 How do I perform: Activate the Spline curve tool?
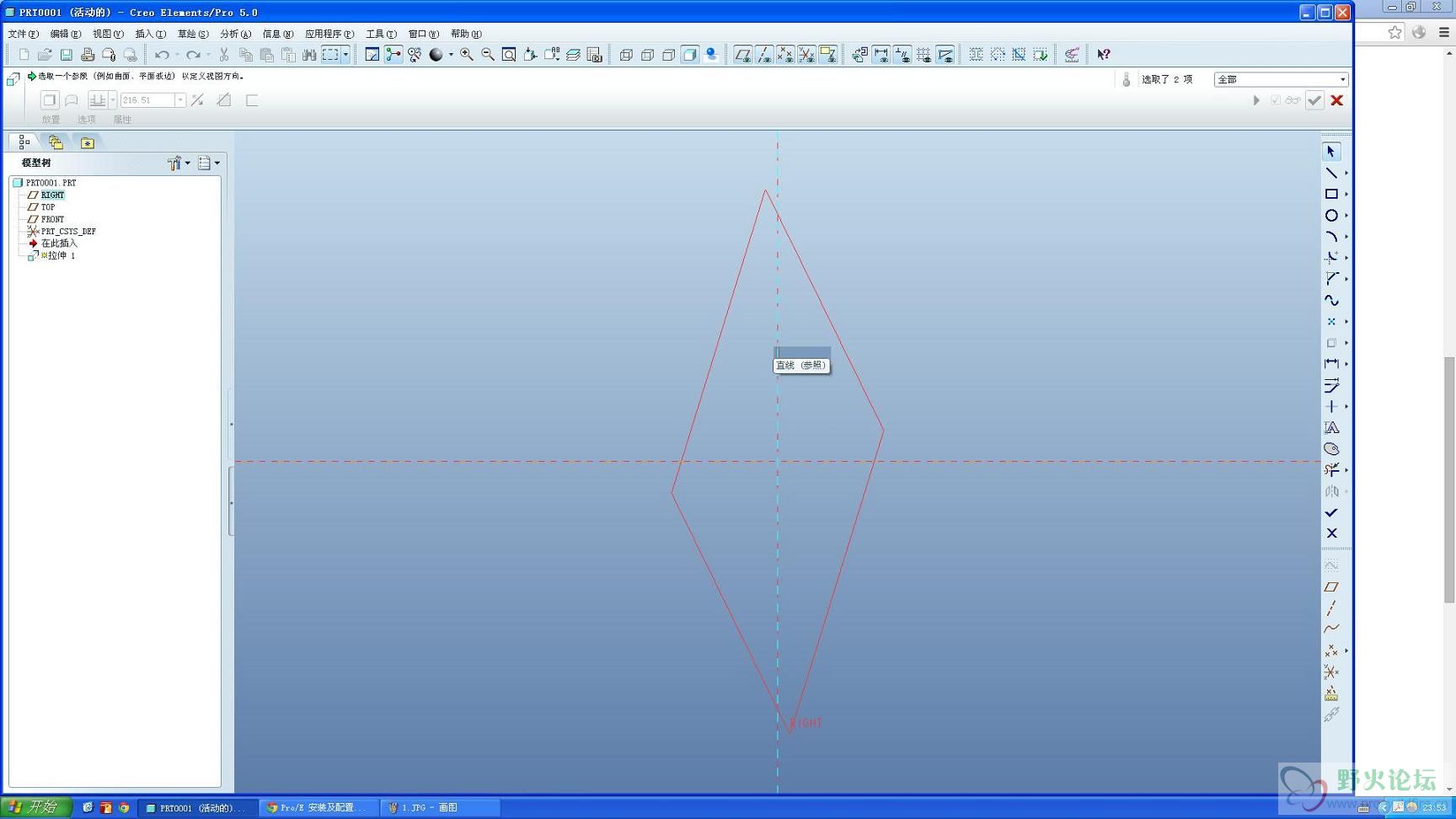point(1331,300)
